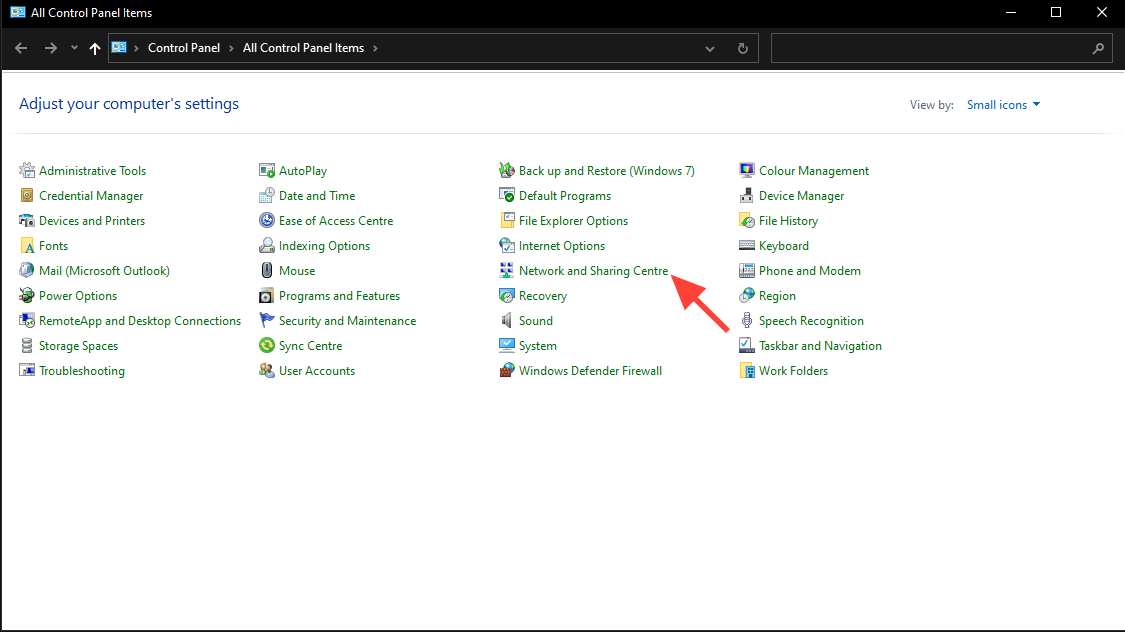
Task: Open Programs and Features link
Action: (339, 296)
